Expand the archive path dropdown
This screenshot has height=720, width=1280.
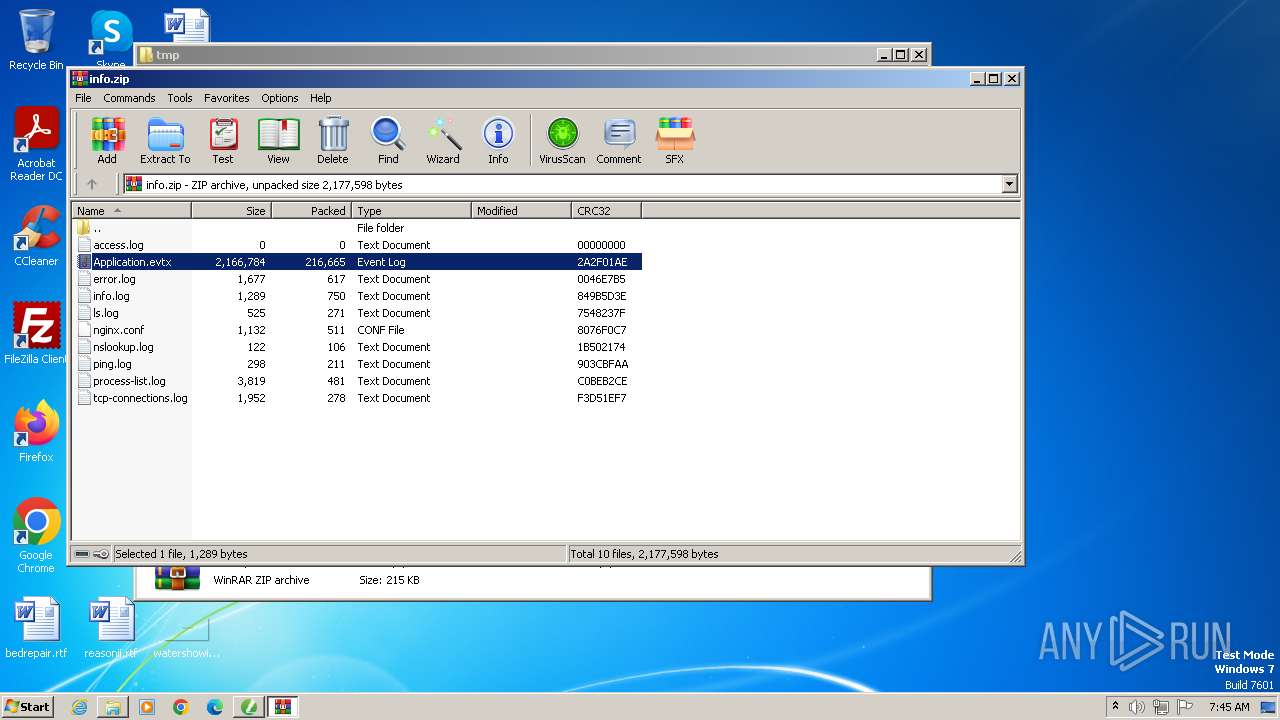(x=1009, y=184)
